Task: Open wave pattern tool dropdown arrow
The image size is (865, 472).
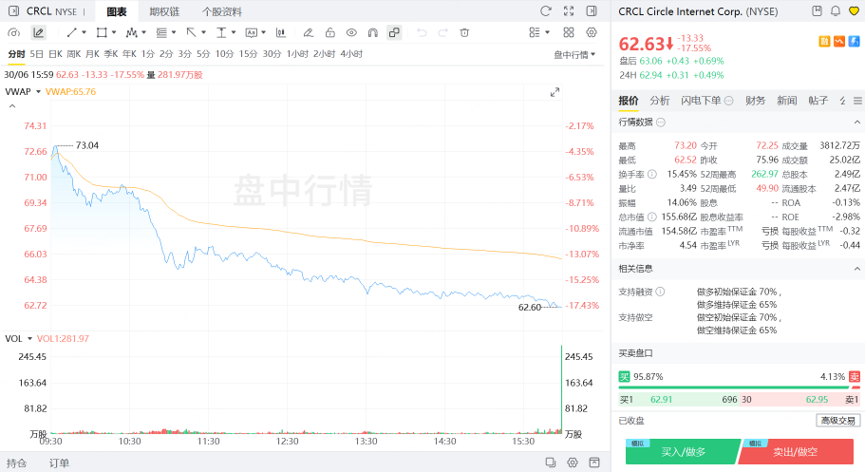Action: click(x=143, y=33)
